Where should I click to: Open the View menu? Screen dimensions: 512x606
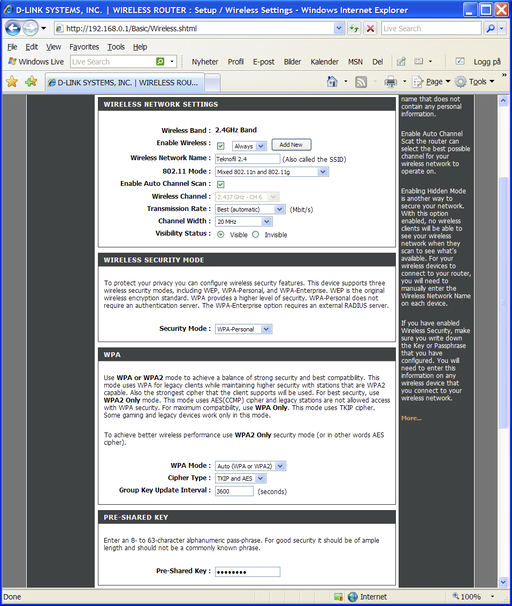54,47
